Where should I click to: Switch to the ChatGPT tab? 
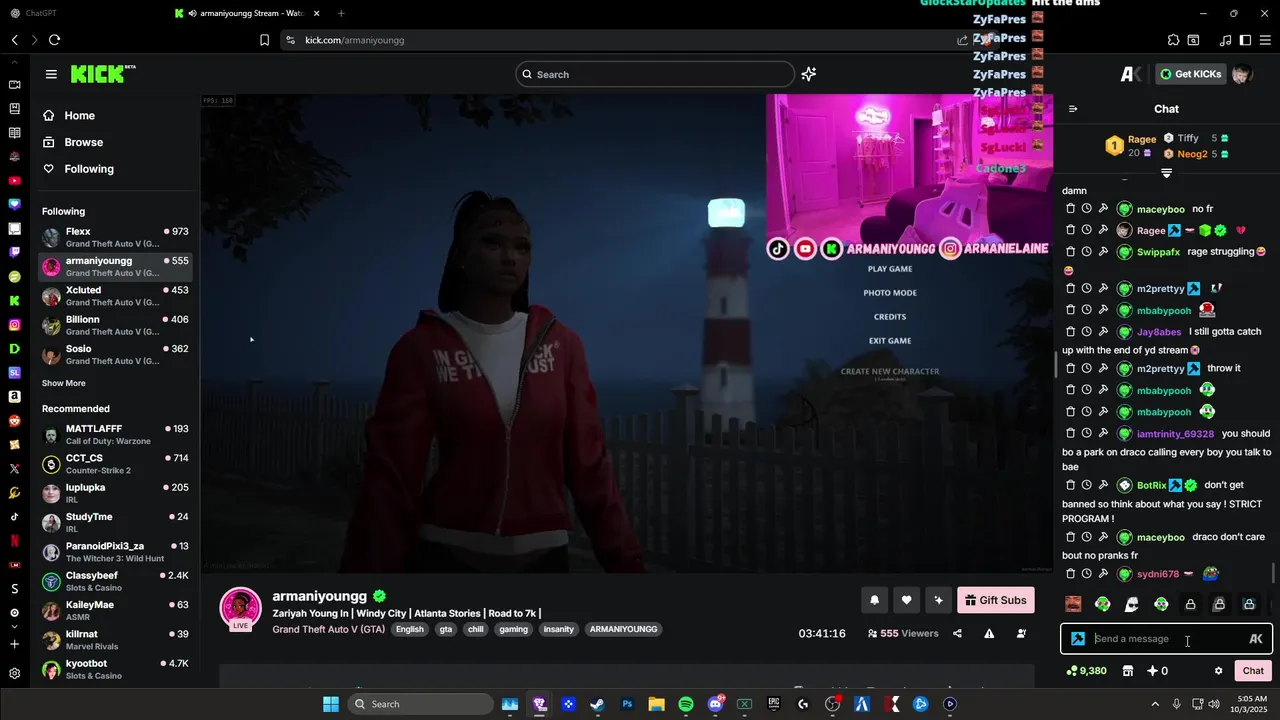[x=40, y=13]
